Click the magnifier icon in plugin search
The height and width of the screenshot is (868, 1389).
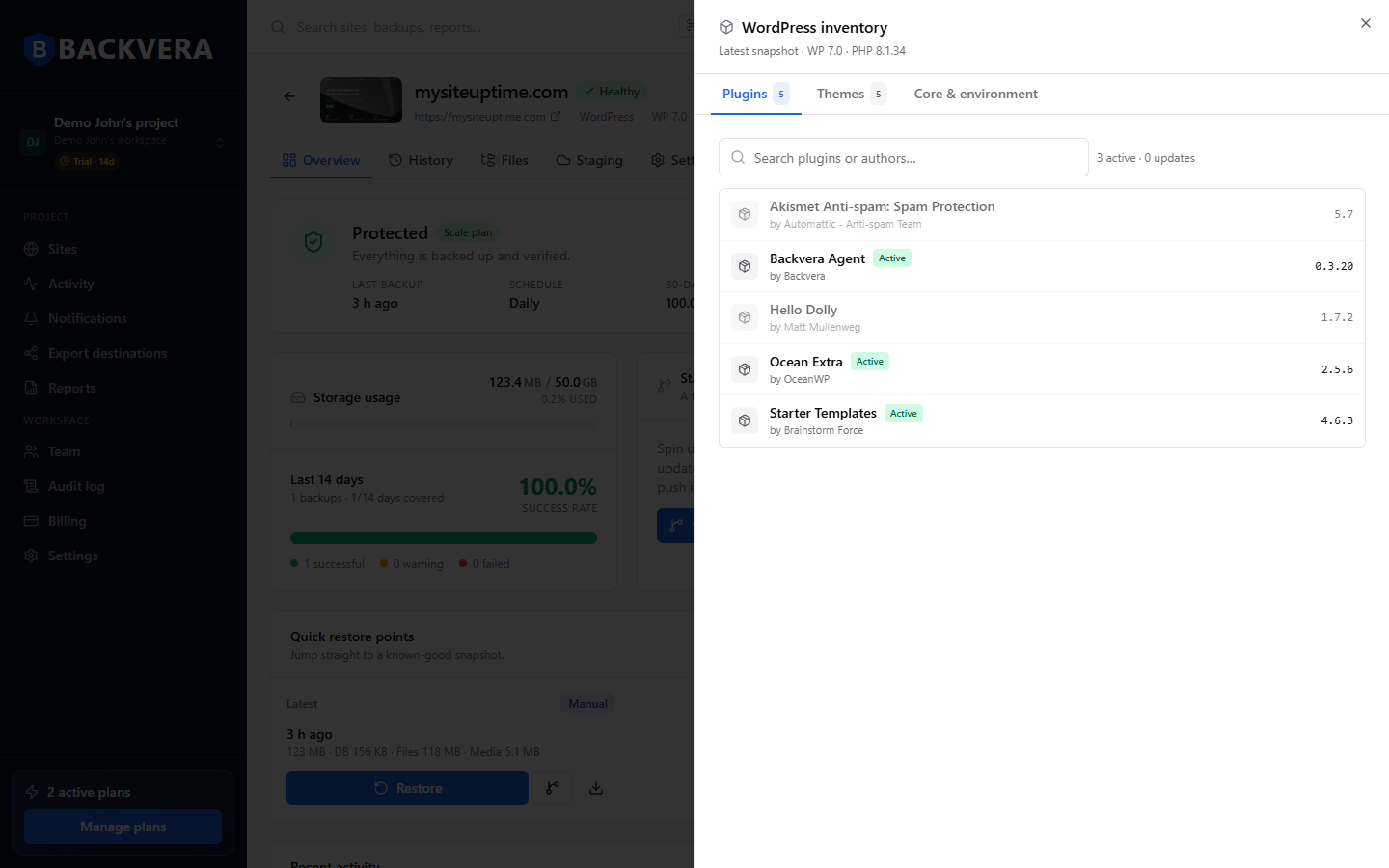click(738, 157)
